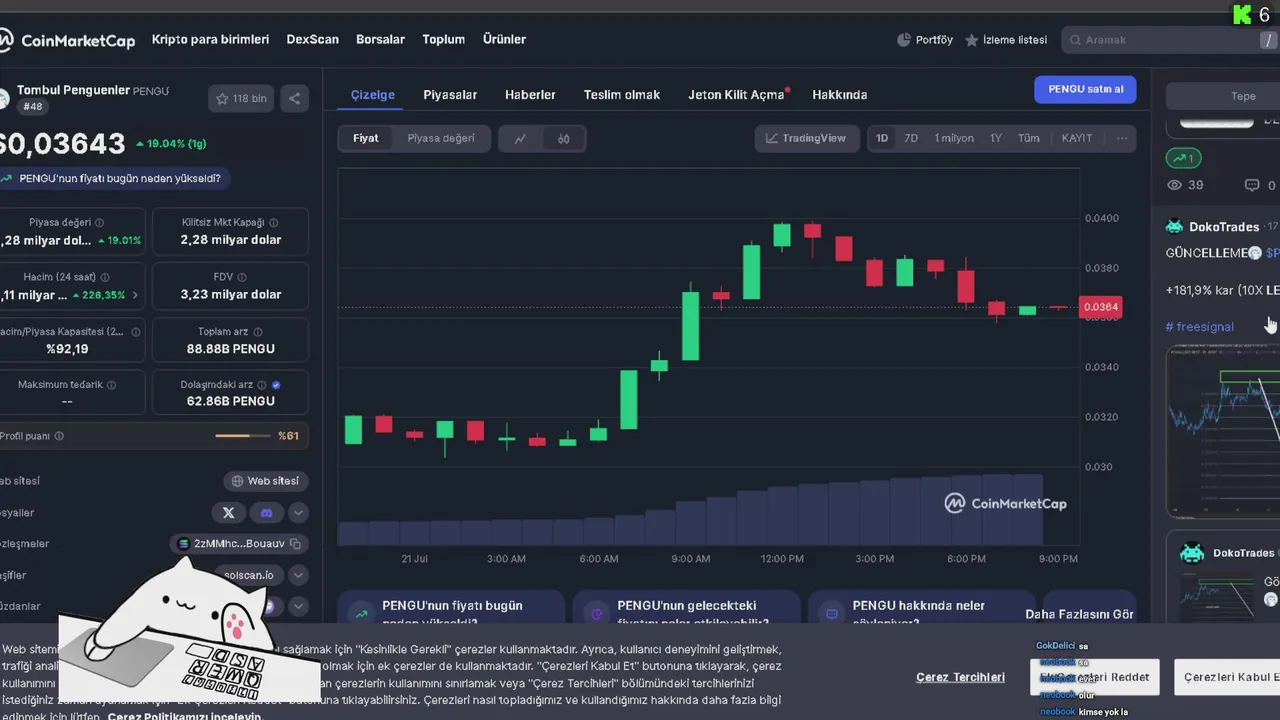
Task: Switch chart to TradingView mode
Action: 806,139
